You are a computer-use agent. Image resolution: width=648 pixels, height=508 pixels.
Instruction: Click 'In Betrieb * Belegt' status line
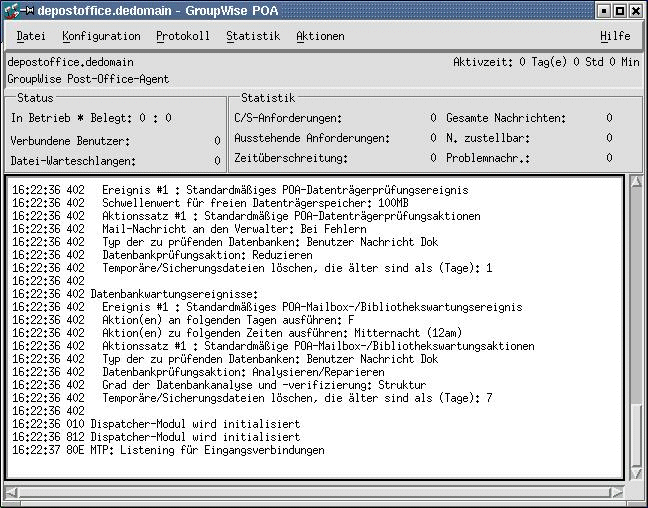point(91,118)
